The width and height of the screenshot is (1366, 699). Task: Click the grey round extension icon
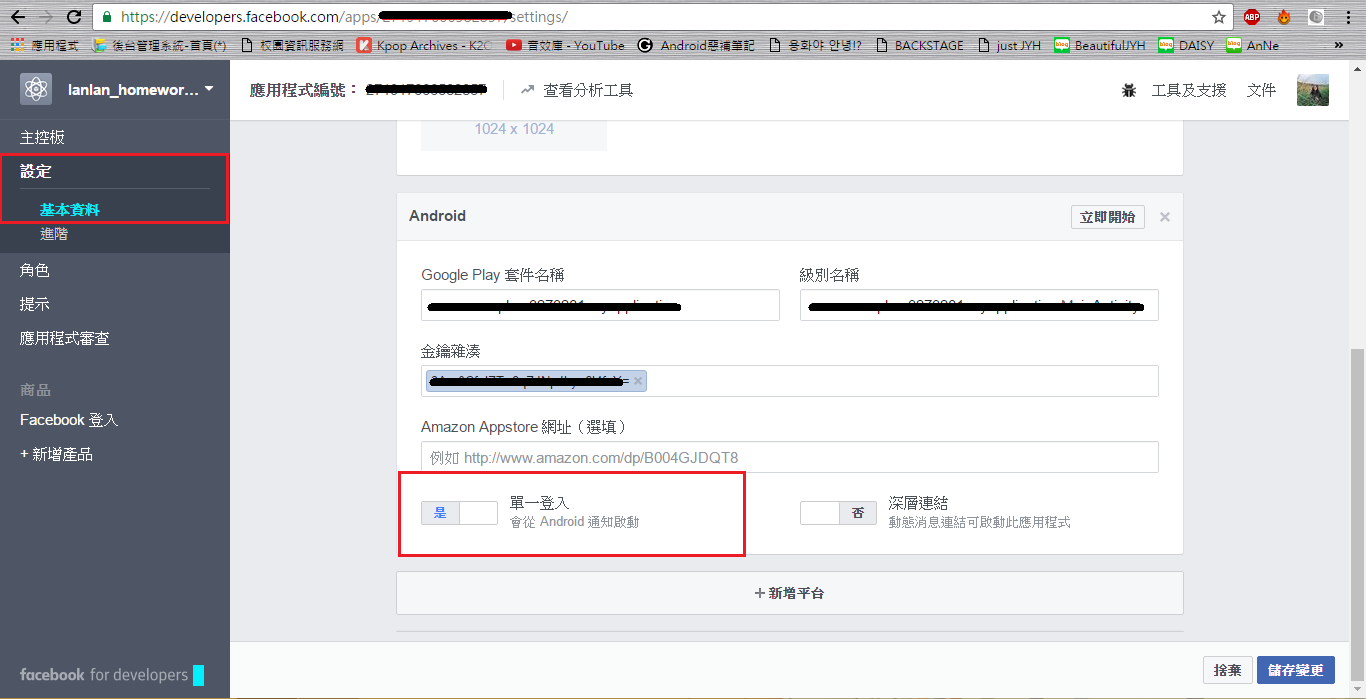click(x=1316, y=17)
